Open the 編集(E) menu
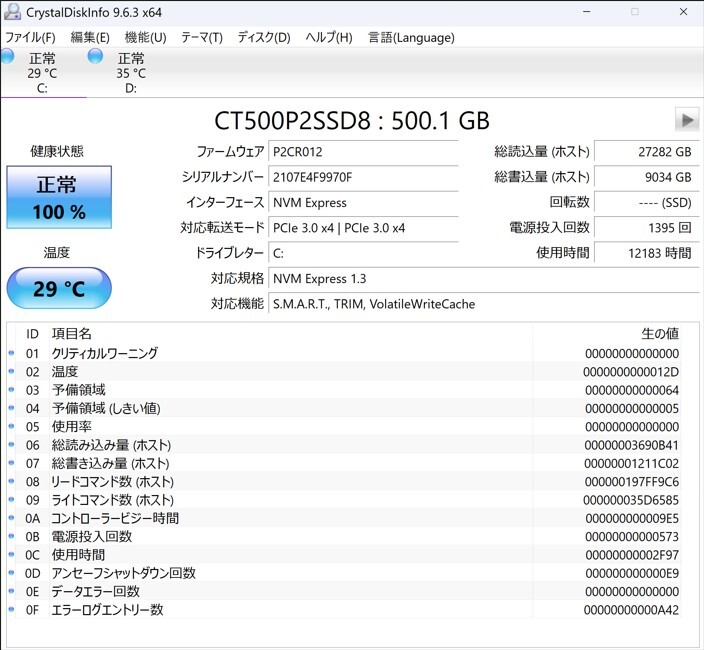The image size is (704, 650). [x=90, y=37]
